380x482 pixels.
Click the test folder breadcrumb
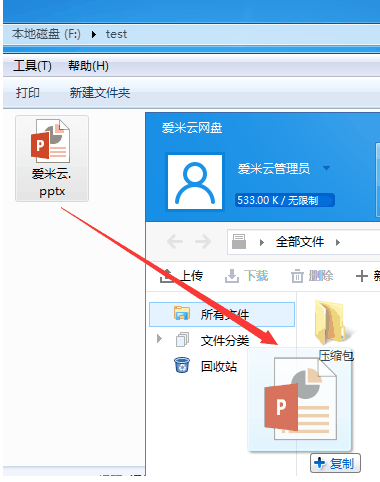click(x=116, y=34)
